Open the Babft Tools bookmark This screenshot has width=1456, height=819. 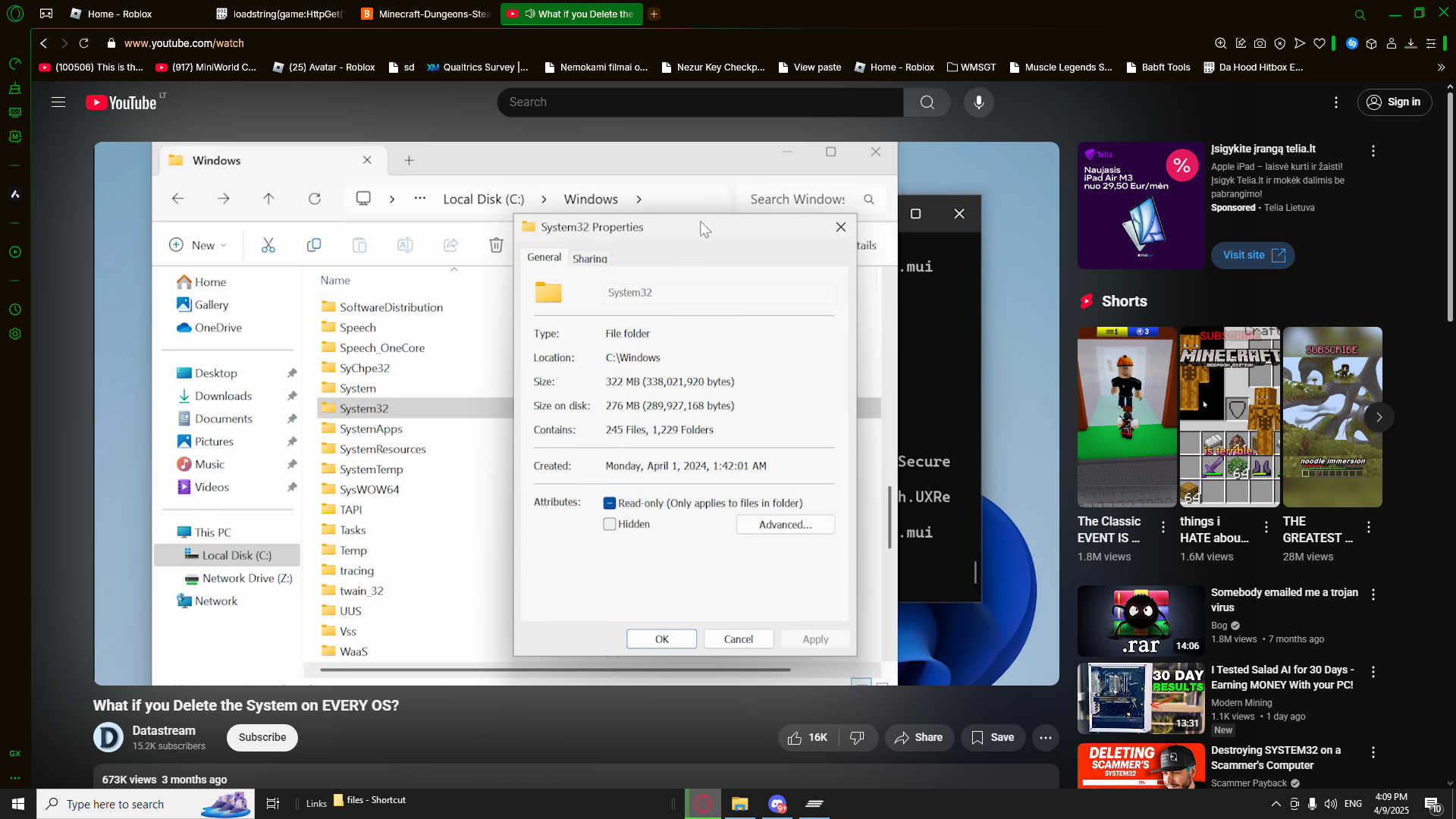pyautogui.click(x=1159, y=67)
